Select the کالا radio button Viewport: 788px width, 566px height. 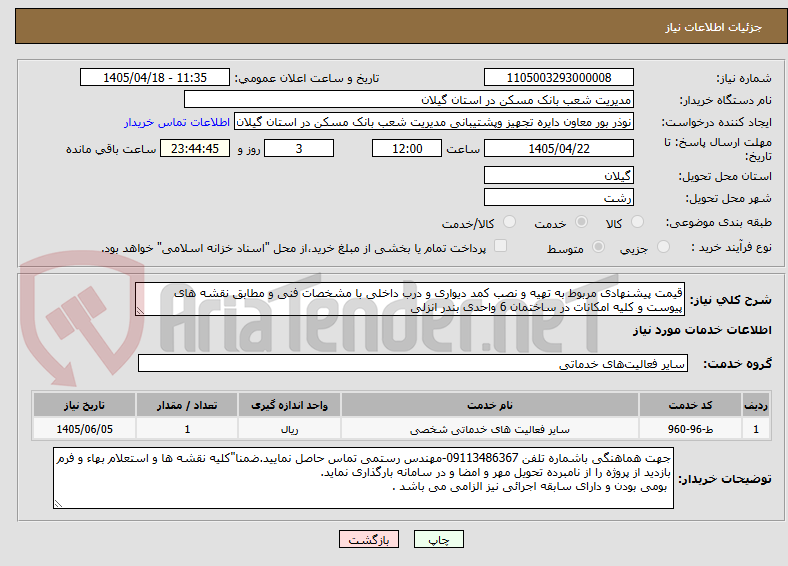[x=637, y=222]
